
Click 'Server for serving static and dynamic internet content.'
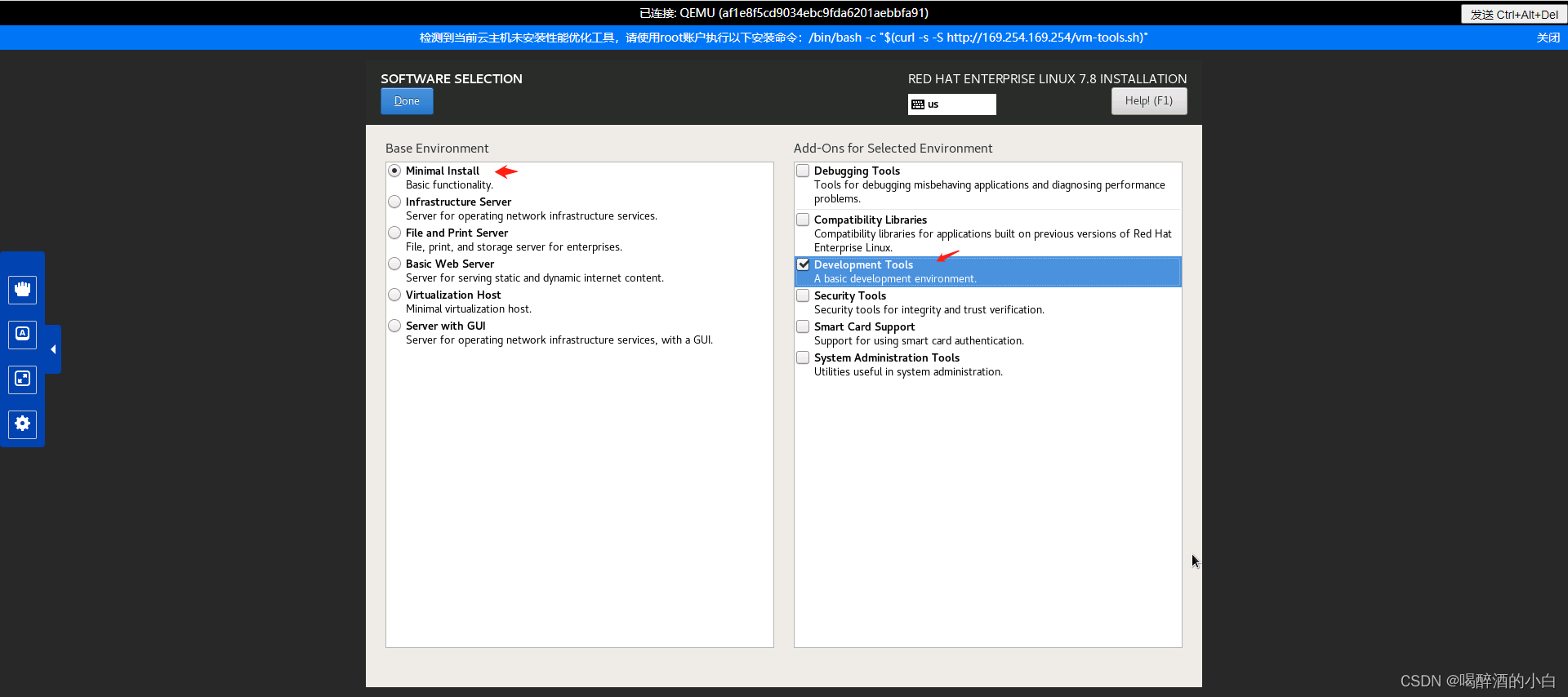coord(535,278)
